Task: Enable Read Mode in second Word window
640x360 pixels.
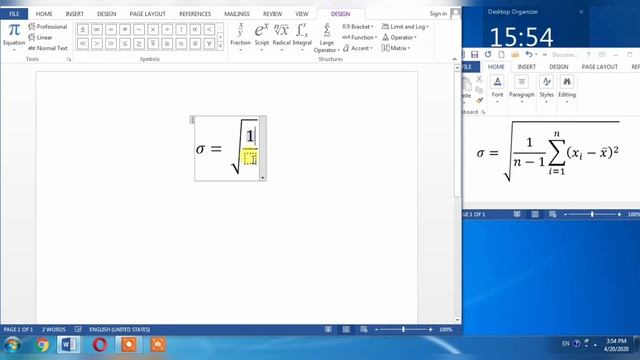Action: coord(517,214)
